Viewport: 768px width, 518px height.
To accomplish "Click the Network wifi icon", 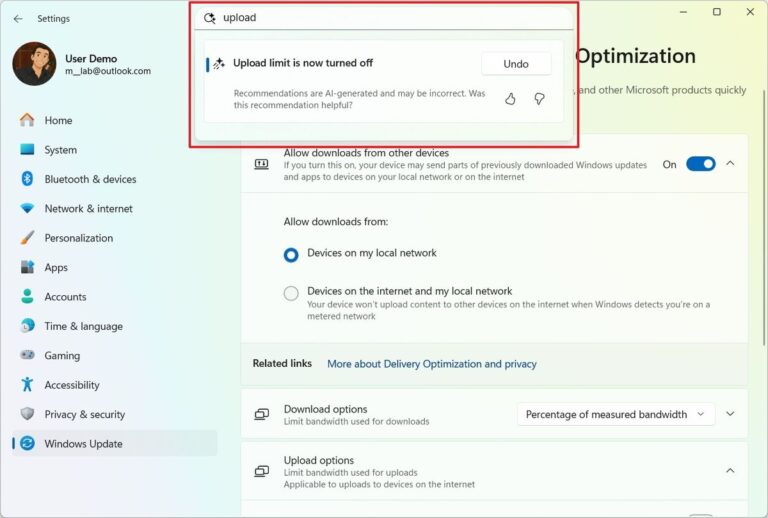I will (27, 209).
